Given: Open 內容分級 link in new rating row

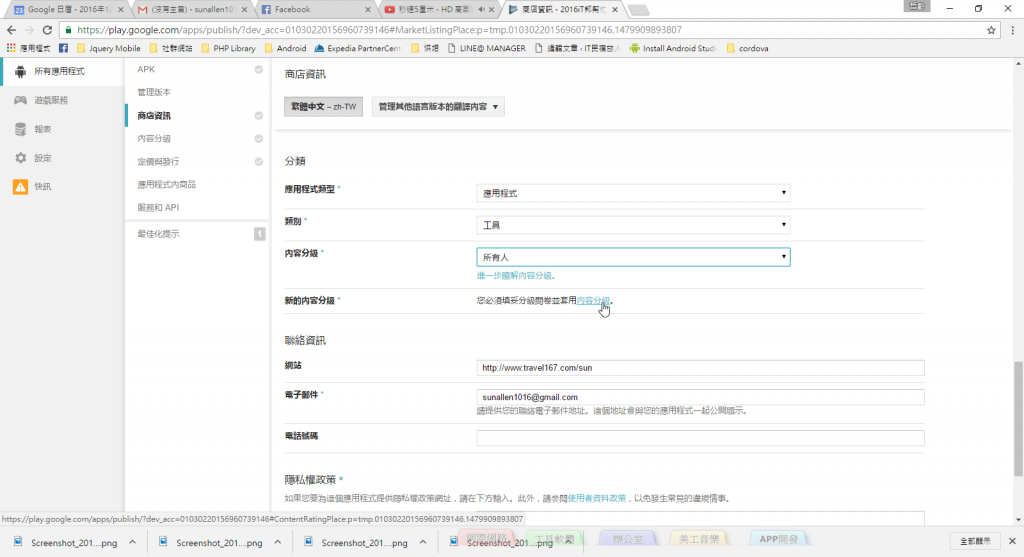Looking at the screenshot, I should pos(593,300).
